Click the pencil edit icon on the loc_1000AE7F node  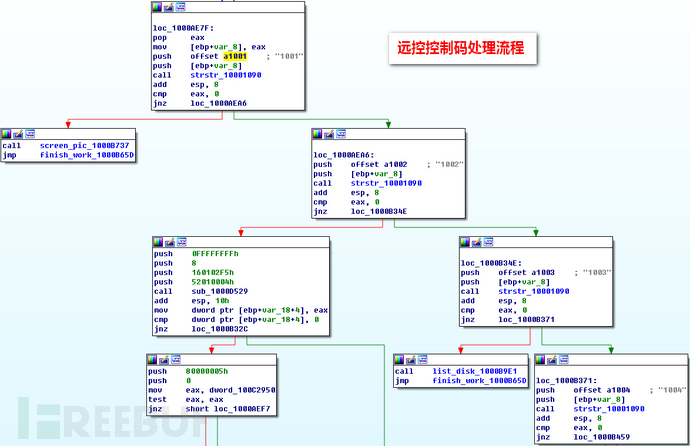pyautogui.click(x=170, y=6)
